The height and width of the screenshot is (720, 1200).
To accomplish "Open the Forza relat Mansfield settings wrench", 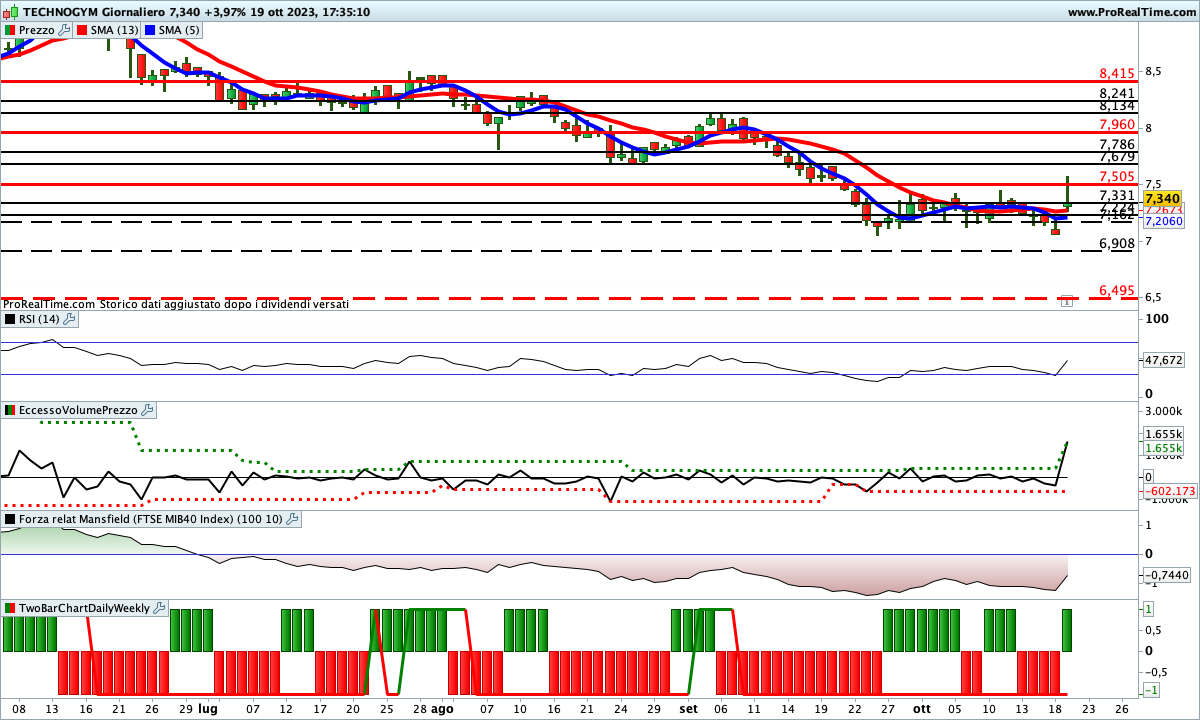I will (x=292, y=519).
